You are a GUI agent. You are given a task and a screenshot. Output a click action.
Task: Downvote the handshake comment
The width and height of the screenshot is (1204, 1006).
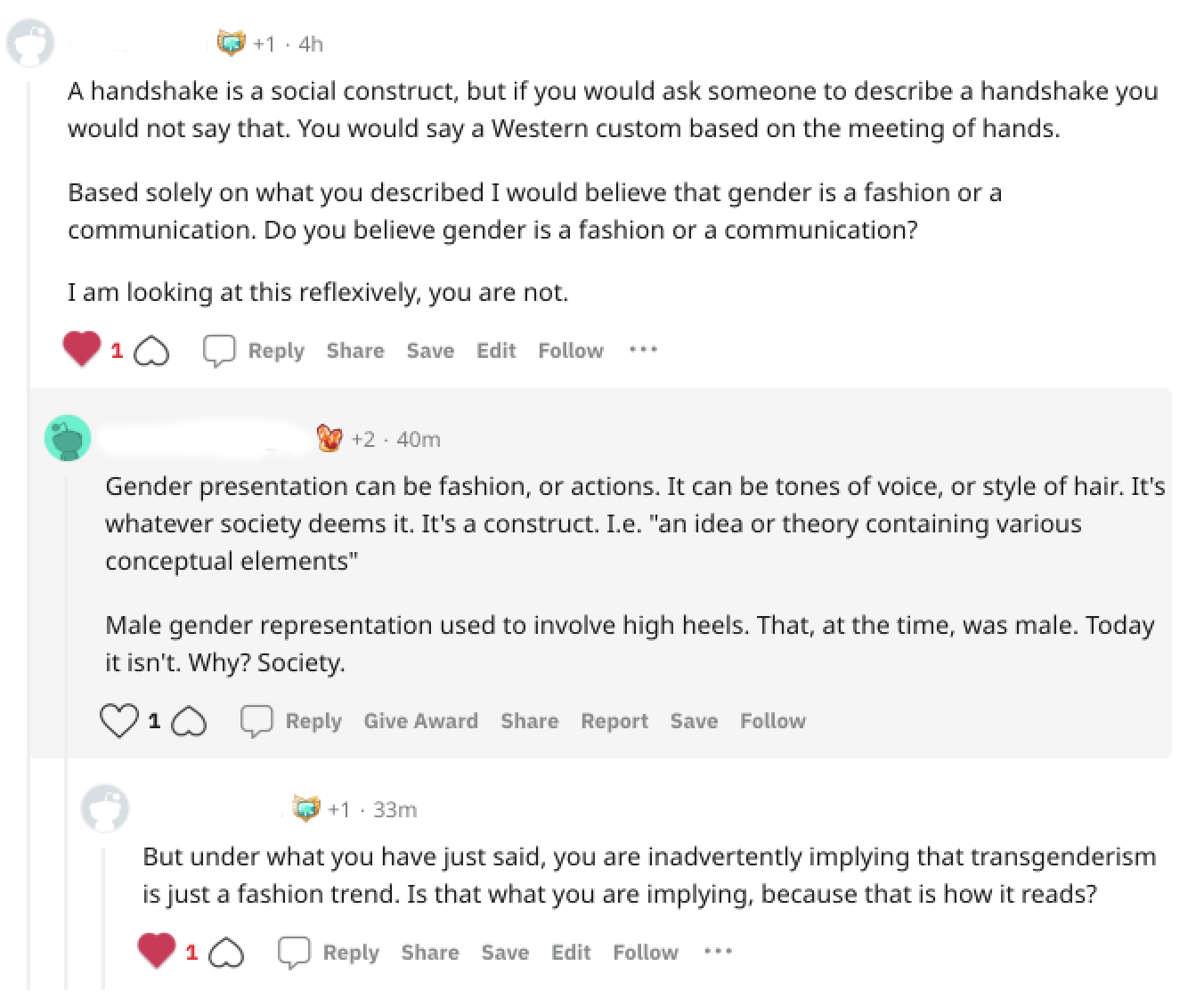point(152,352)
